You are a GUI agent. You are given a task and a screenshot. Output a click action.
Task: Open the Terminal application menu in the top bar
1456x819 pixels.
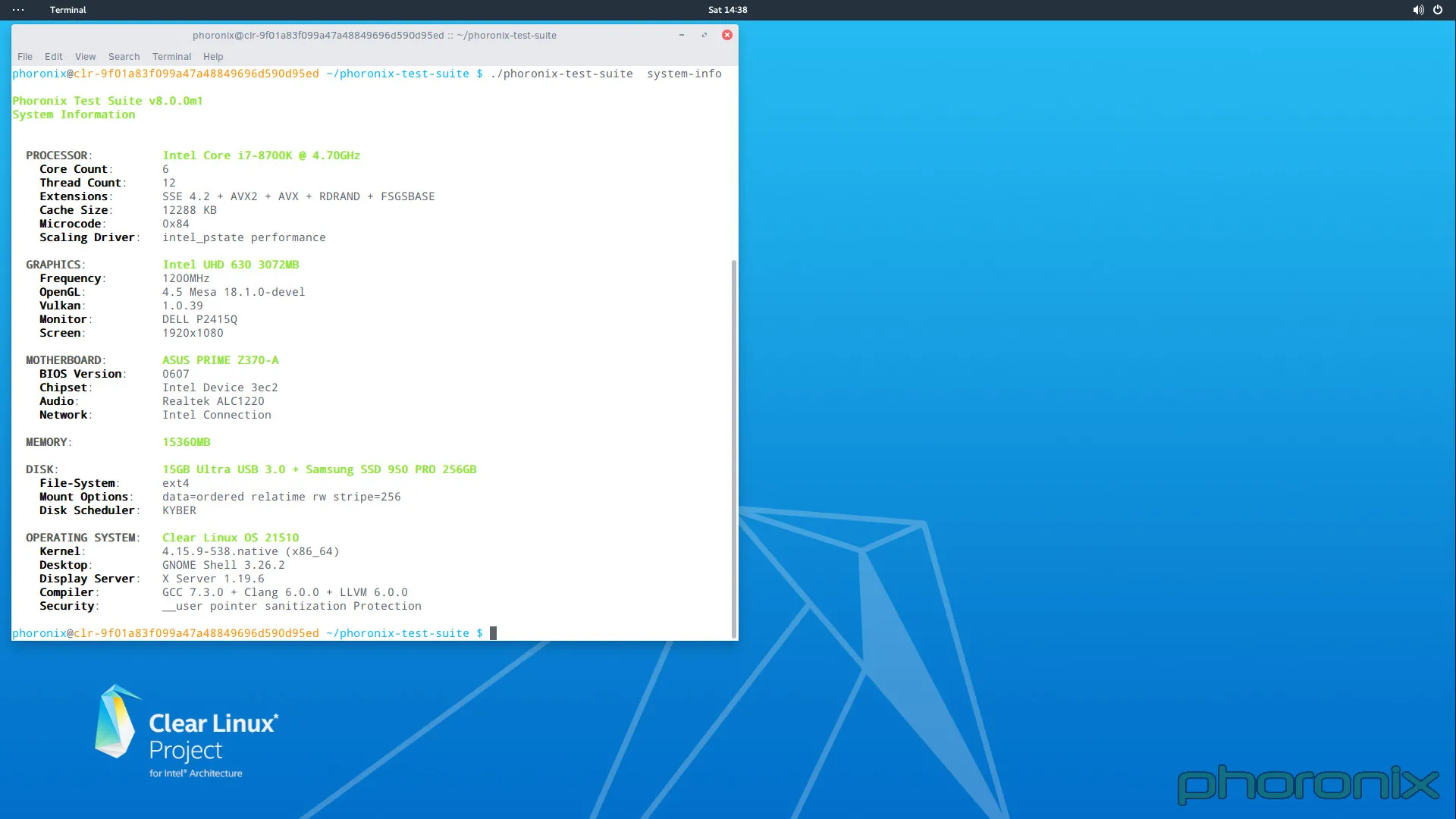[67, 10]
